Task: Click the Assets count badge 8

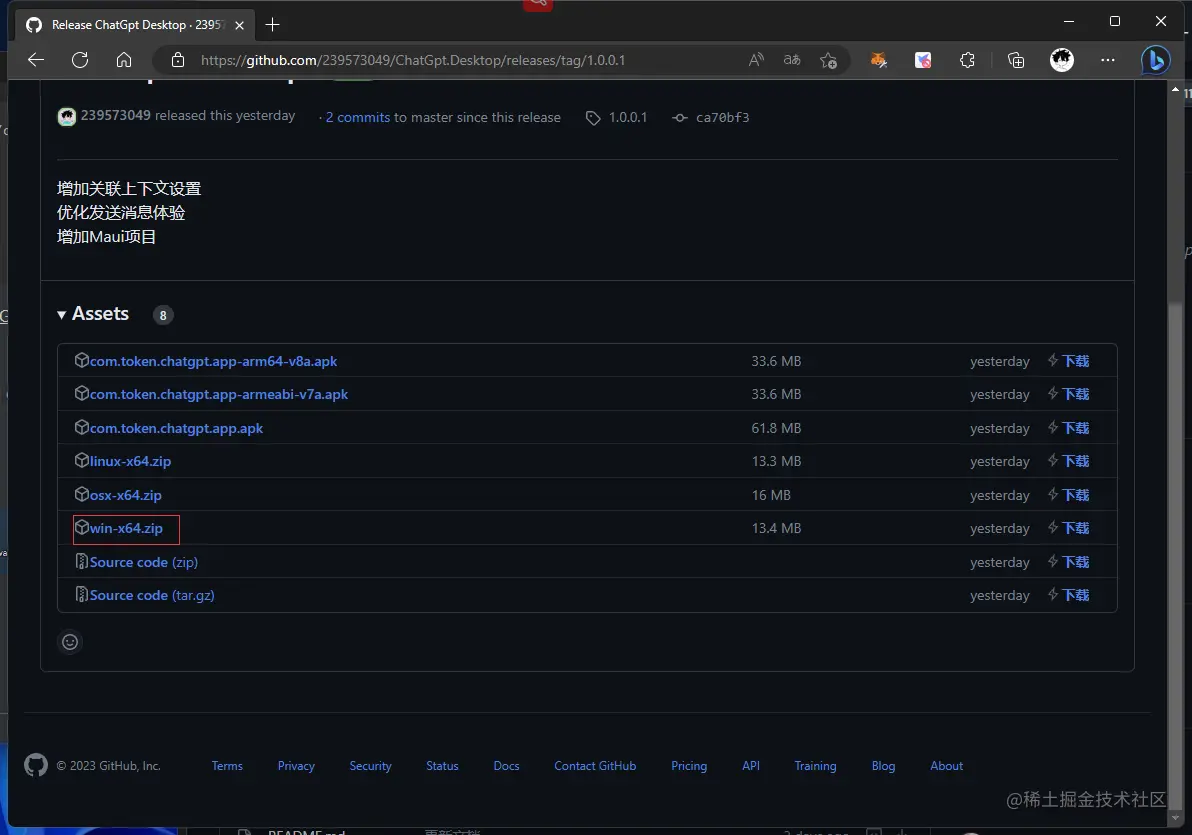Action: click(x=163, y=315)
